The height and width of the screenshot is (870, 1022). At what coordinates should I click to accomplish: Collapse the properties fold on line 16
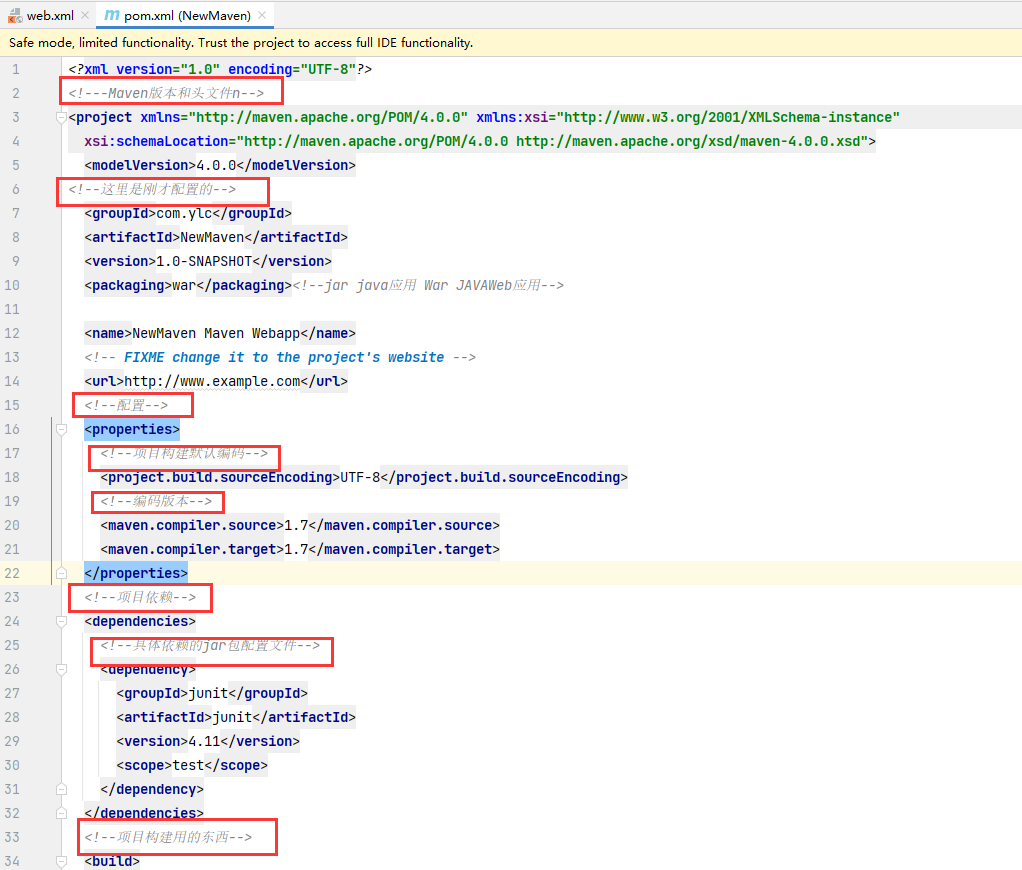[61, 429]
